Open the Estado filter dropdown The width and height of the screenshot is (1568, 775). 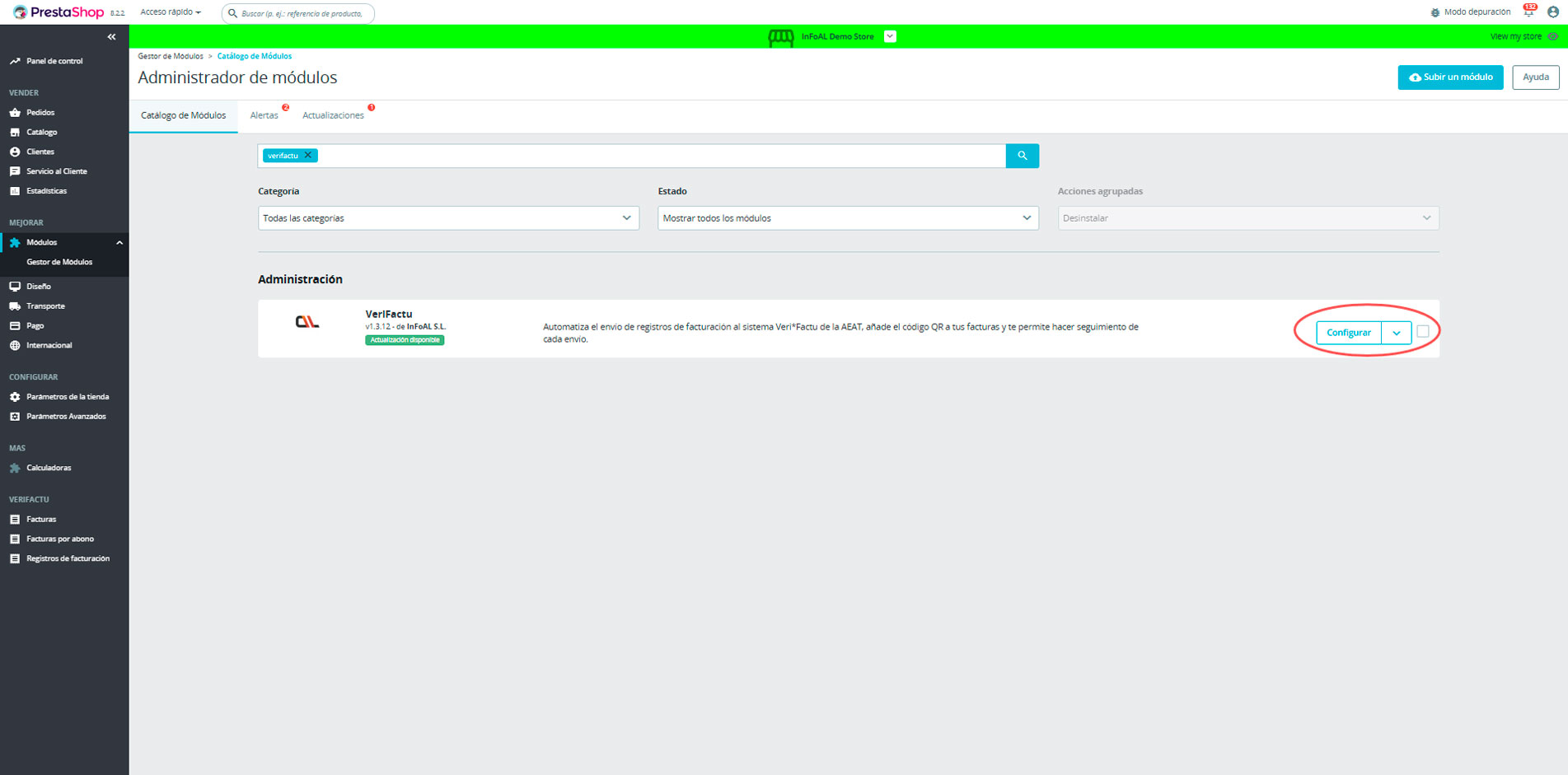(847, 218)
